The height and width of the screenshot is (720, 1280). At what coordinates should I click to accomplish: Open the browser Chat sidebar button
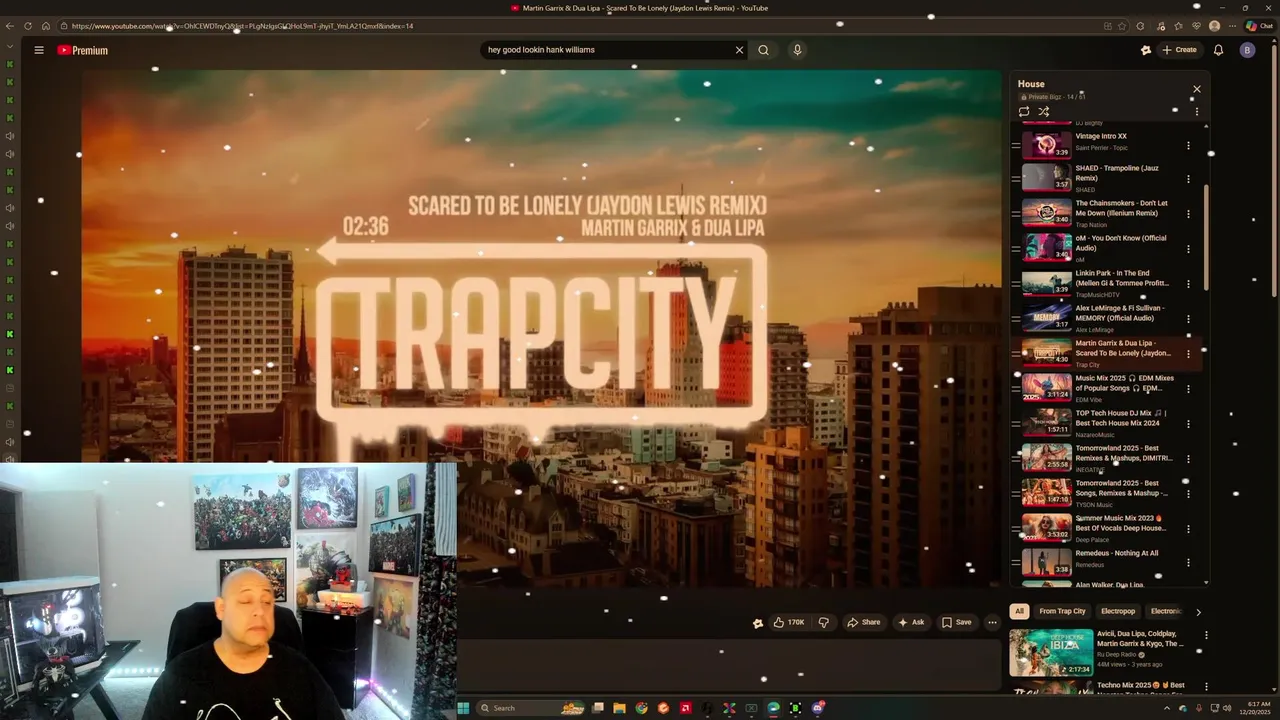(x=1259, y=26)
